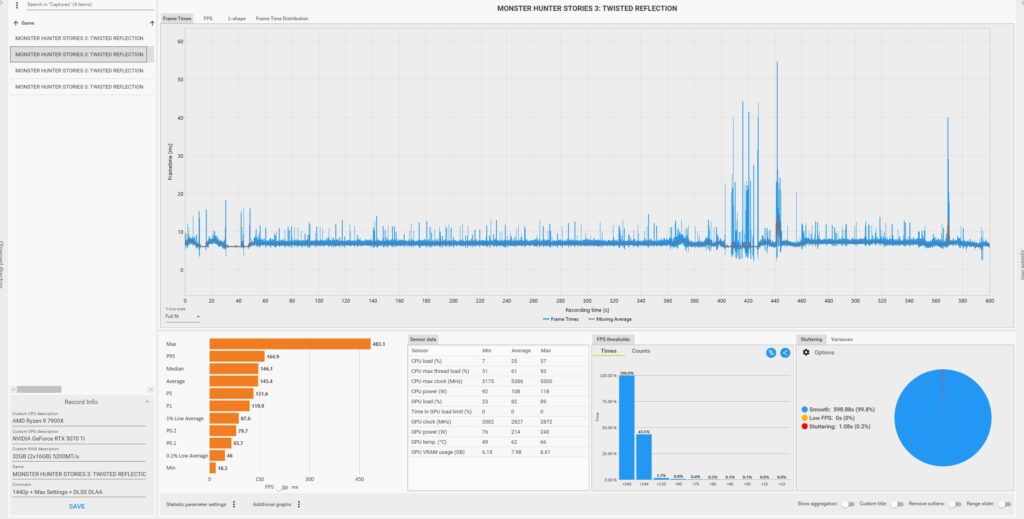Click the Sensor data tab header
This screenshot has width=1024, height=519.
tap(423, 339)
